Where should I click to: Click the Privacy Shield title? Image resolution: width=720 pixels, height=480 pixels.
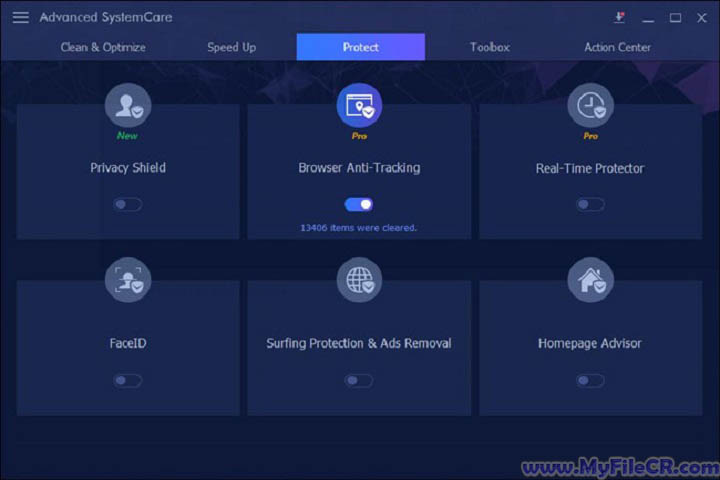[128, 168]
